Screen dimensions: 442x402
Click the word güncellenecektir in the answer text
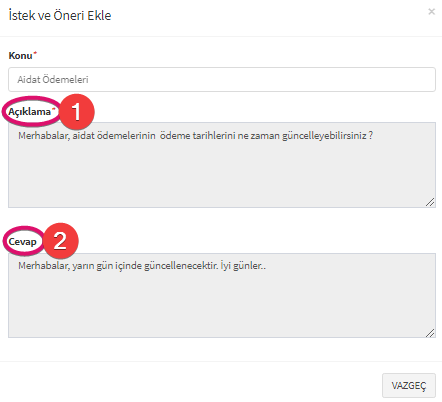[x=181, y=266]
